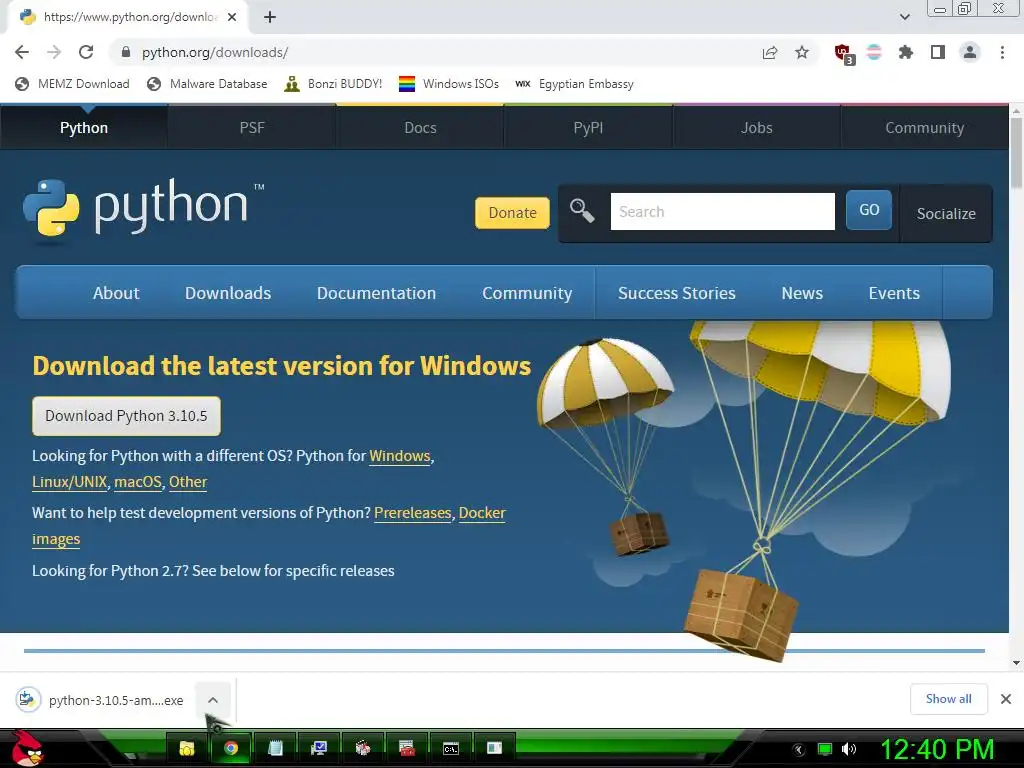This screenshot has width=1024, height=768.
Task: Switch to the Jobs tab
Action: tap(756, 127)
